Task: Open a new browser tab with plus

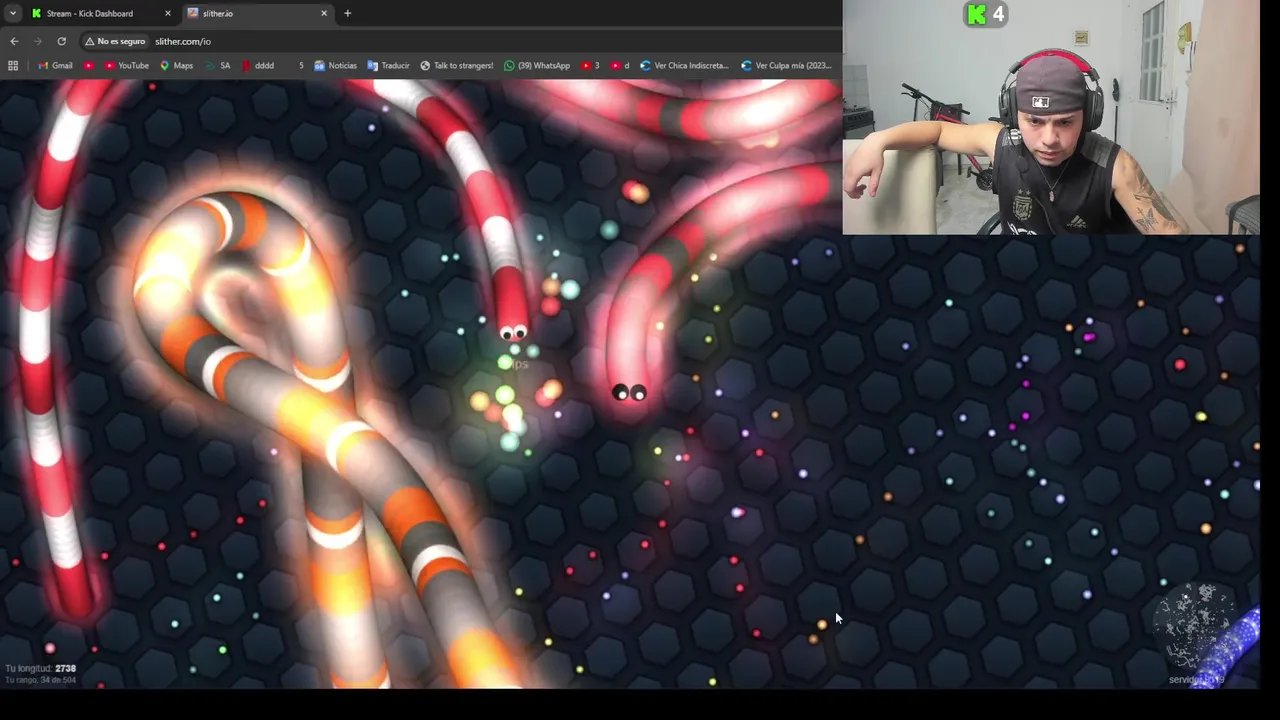Action: [x=347, y=13]
